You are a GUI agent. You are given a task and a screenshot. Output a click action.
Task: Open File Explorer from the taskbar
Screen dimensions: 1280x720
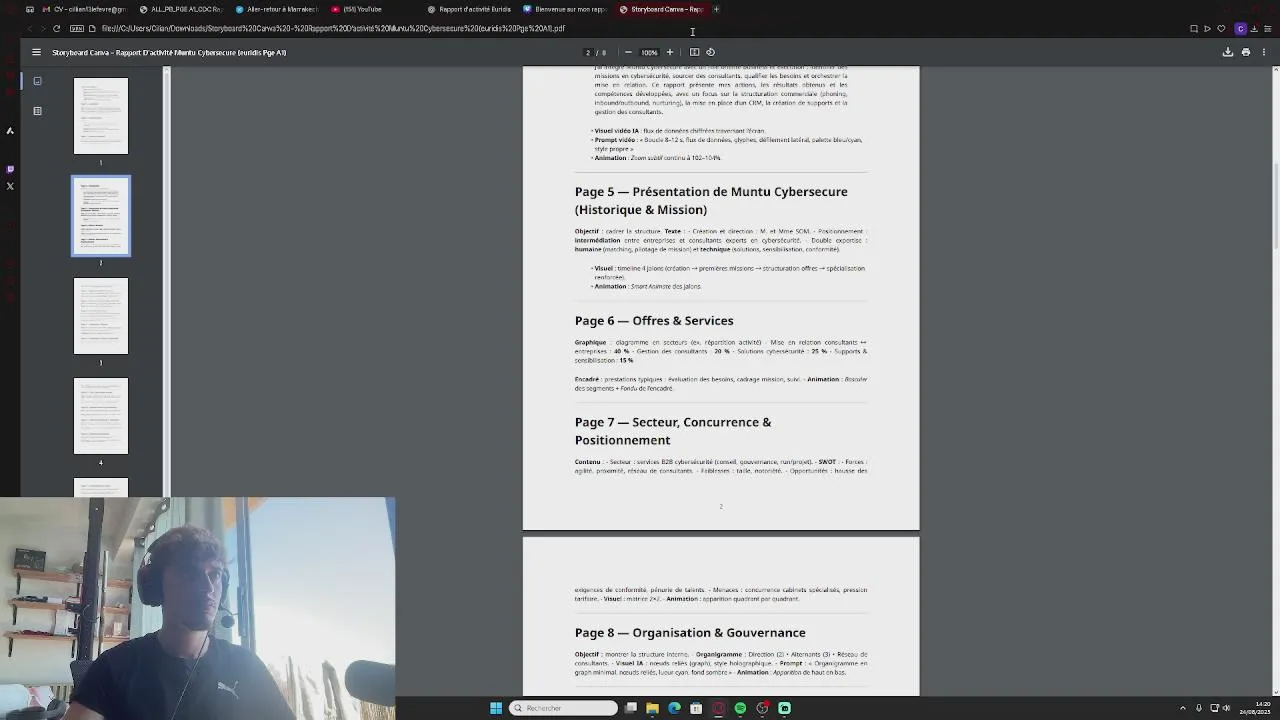point(652,708)
